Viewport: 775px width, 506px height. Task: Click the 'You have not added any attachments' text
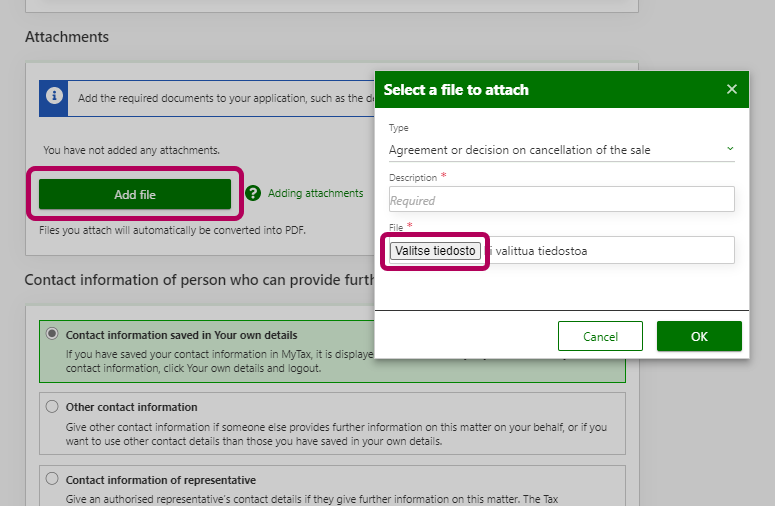[x=131, y=150]
